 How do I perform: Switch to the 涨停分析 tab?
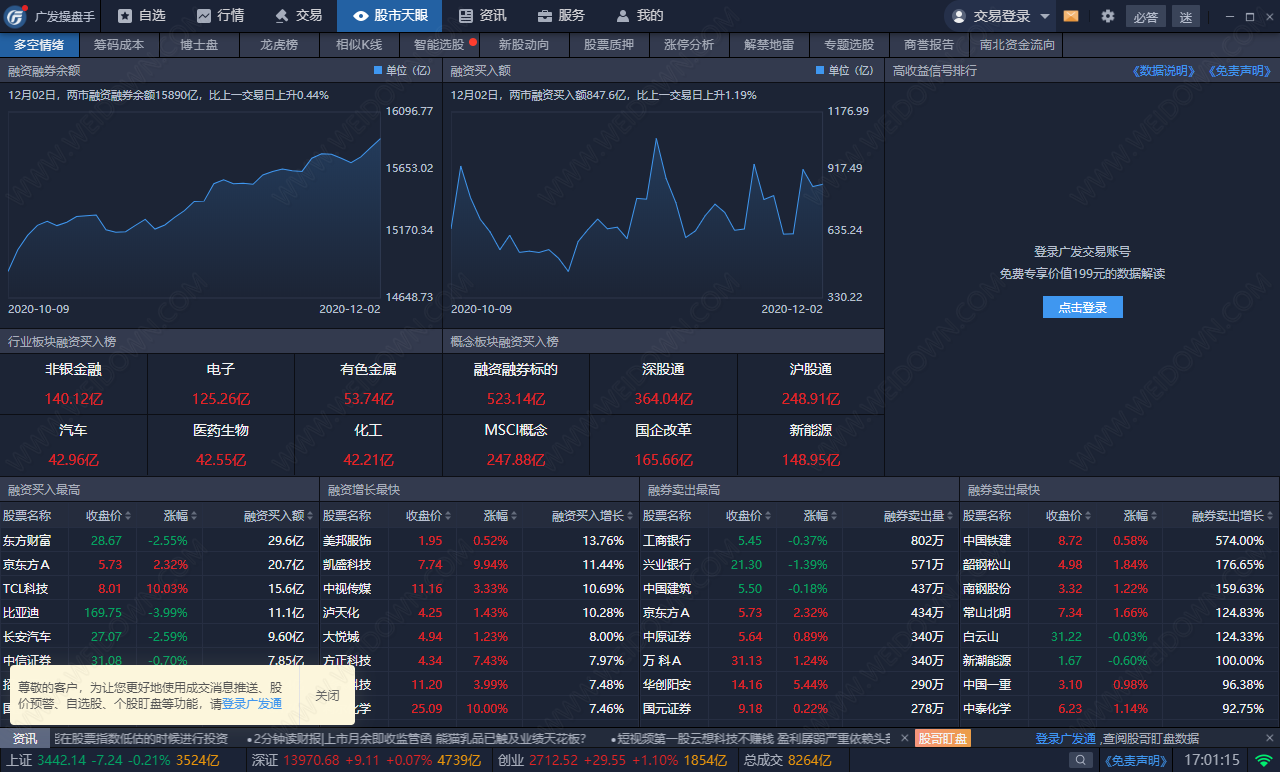tap(689, 45)
